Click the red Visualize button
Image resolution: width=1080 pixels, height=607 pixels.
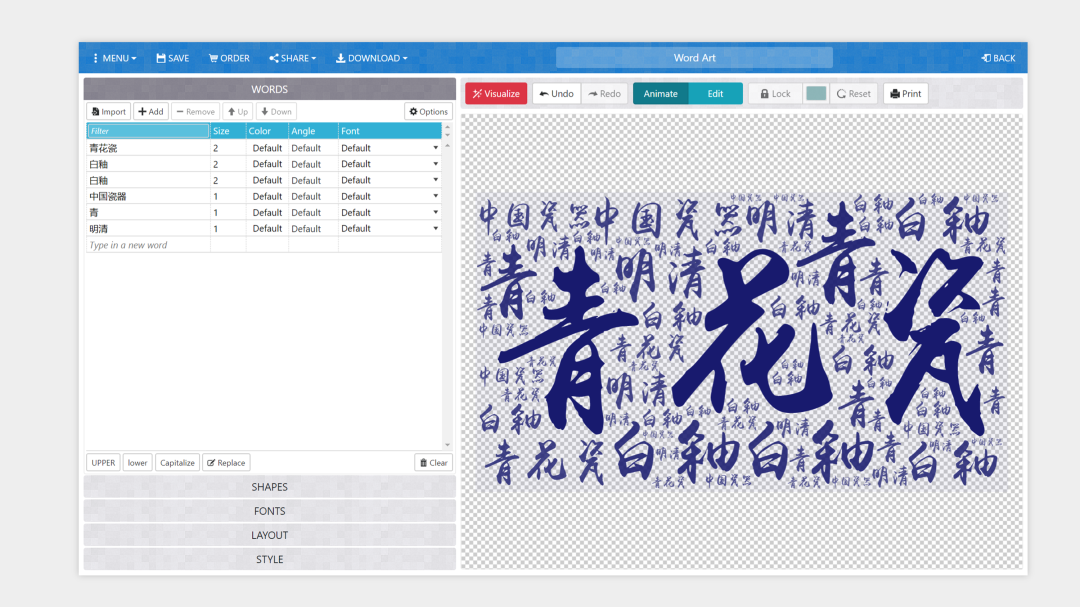pyautogui.click(x=496, y=94)
